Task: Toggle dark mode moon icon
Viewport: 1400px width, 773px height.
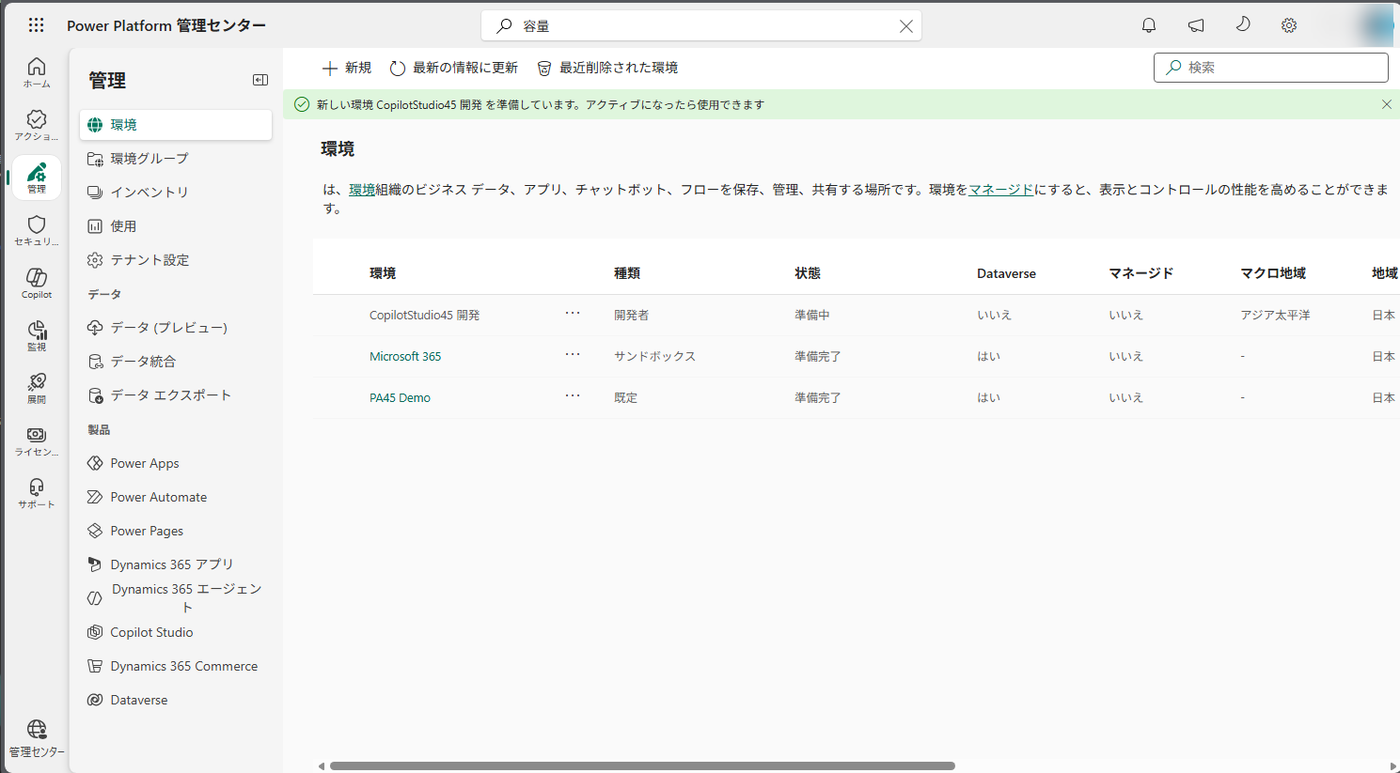Action: click(1243, 25)
